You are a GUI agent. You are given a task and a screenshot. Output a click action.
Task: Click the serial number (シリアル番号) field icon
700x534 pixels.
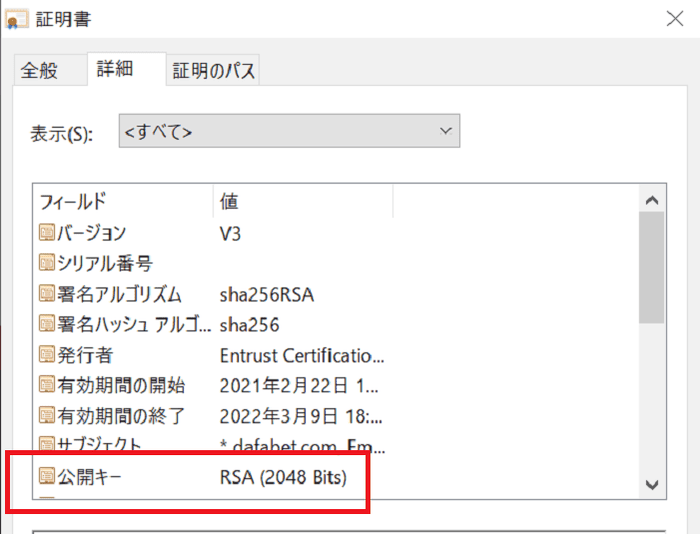coord(47,264)
